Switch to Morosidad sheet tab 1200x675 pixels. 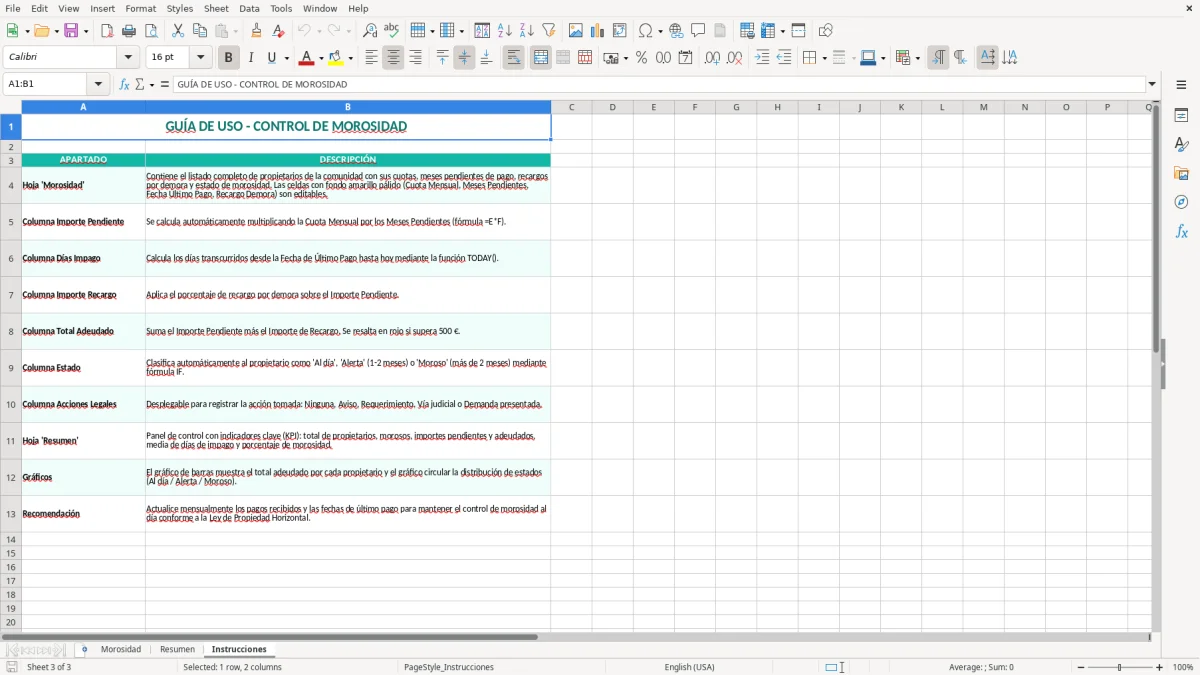[121, 649]
